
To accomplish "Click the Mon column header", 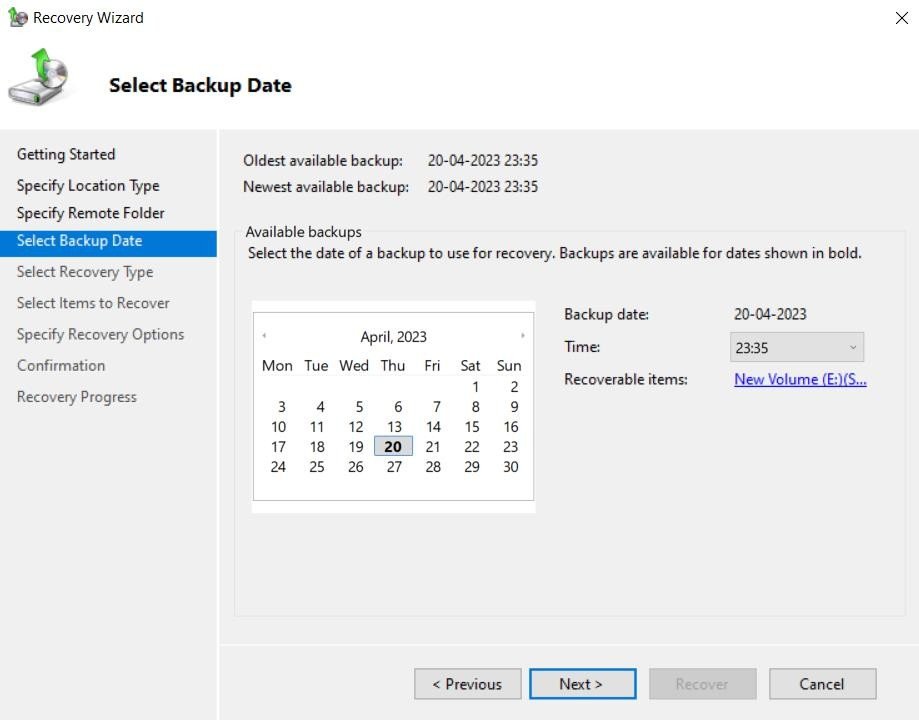I will tap(277, 365).
